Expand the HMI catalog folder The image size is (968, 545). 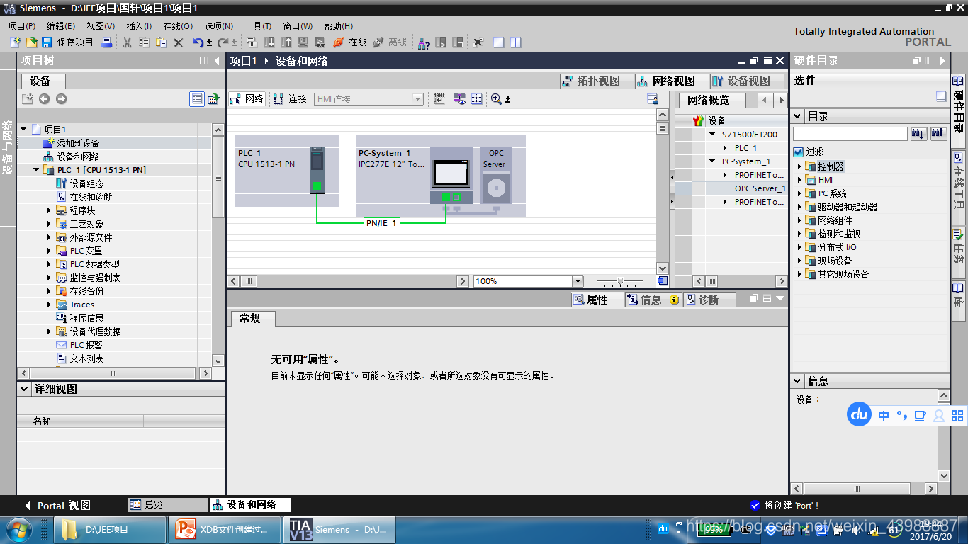[x=800, y=180]
